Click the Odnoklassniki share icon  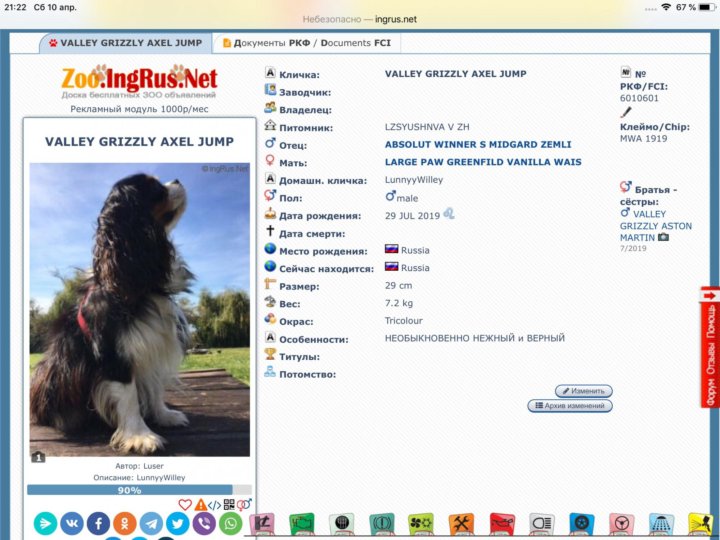coord(125,523)
